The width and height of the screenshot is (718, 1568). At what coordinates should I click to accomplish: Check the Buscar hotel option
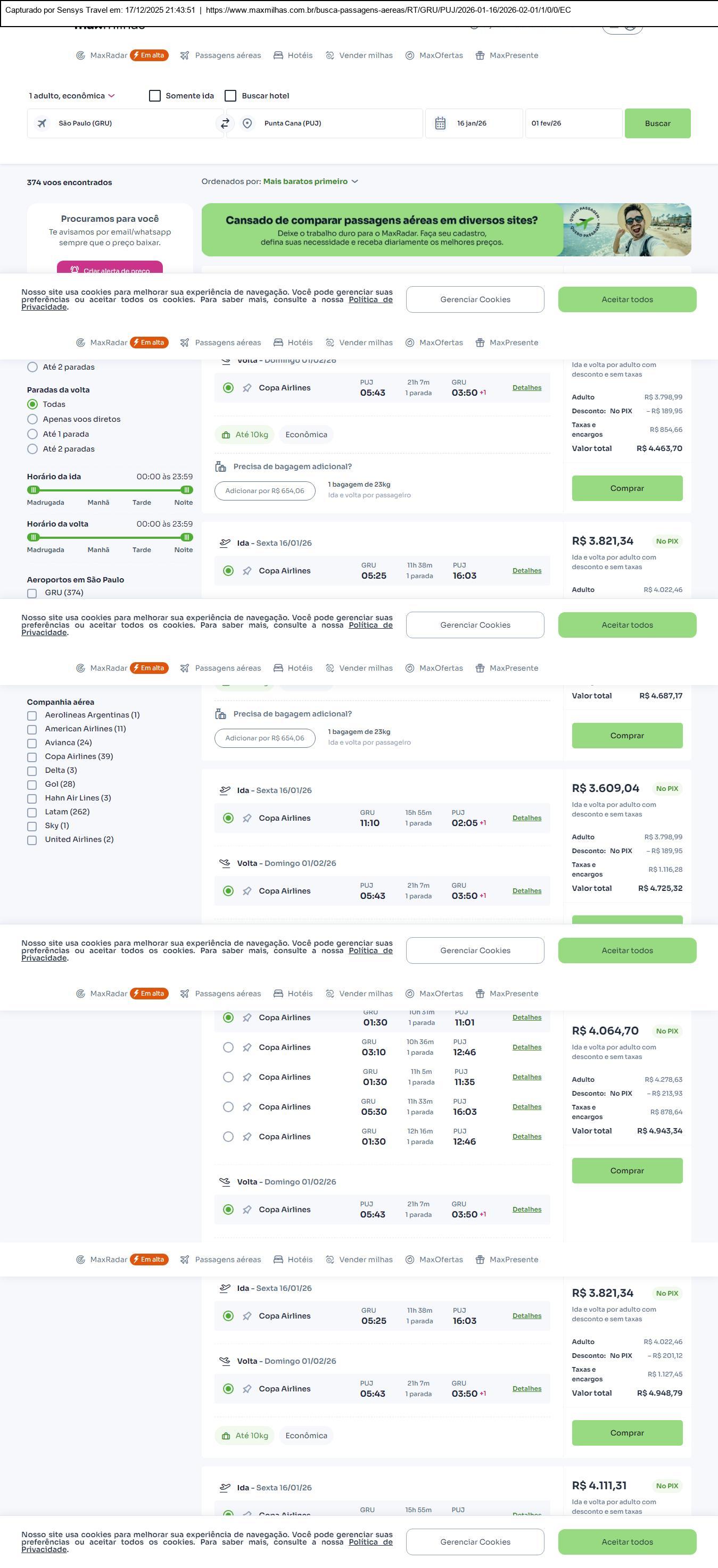tap(231, 96)
